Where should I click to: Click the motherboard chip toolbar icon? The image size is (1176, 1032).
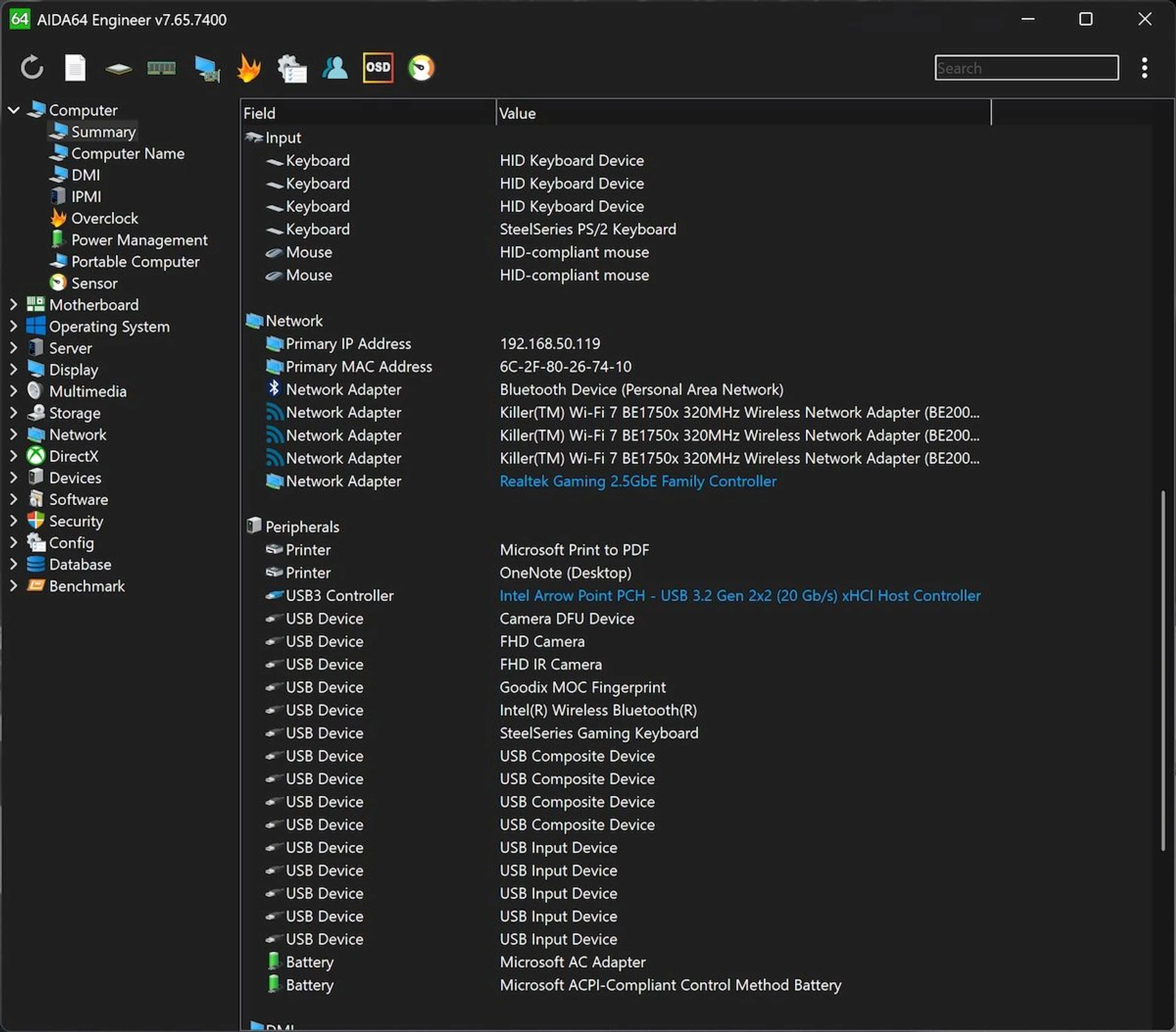pos(118,68)
